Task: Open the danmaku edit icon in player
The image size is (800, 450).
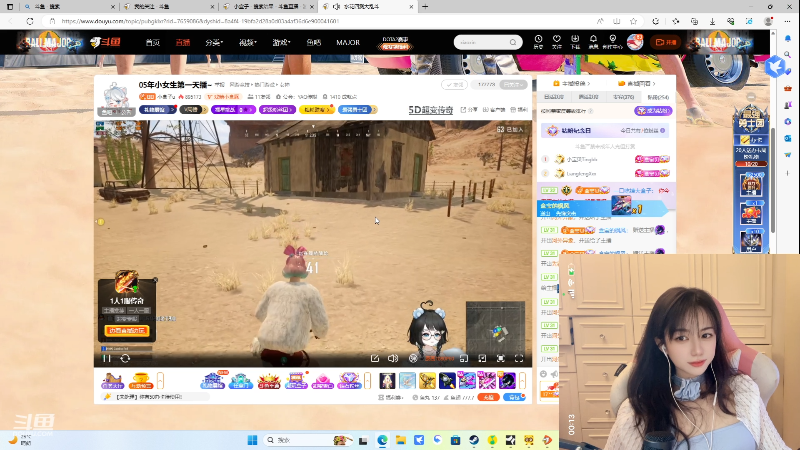Action: [374, 359]
